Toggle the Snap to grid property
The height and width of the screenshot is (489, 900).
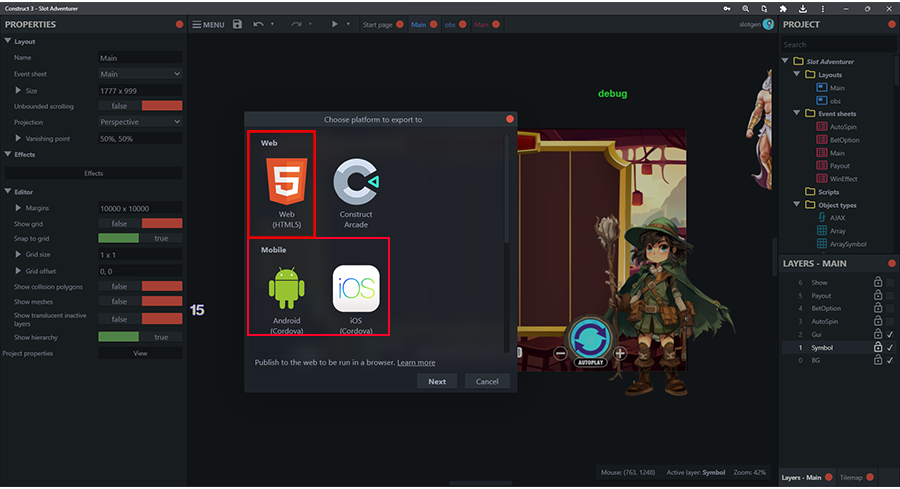(140, 238)
